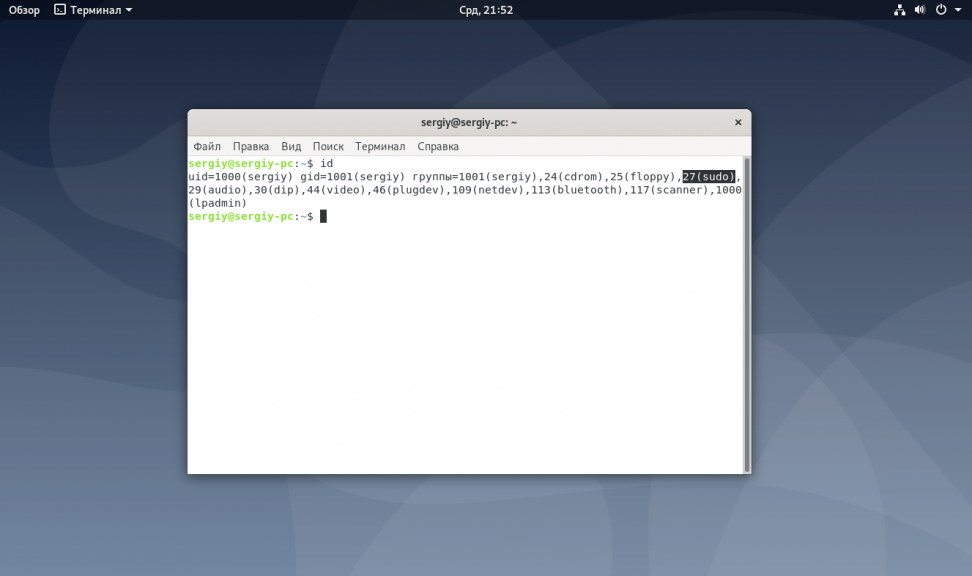The image size is (972, 576).
Task: Click the wired network status icon
Action: click(x=899, y=10)
